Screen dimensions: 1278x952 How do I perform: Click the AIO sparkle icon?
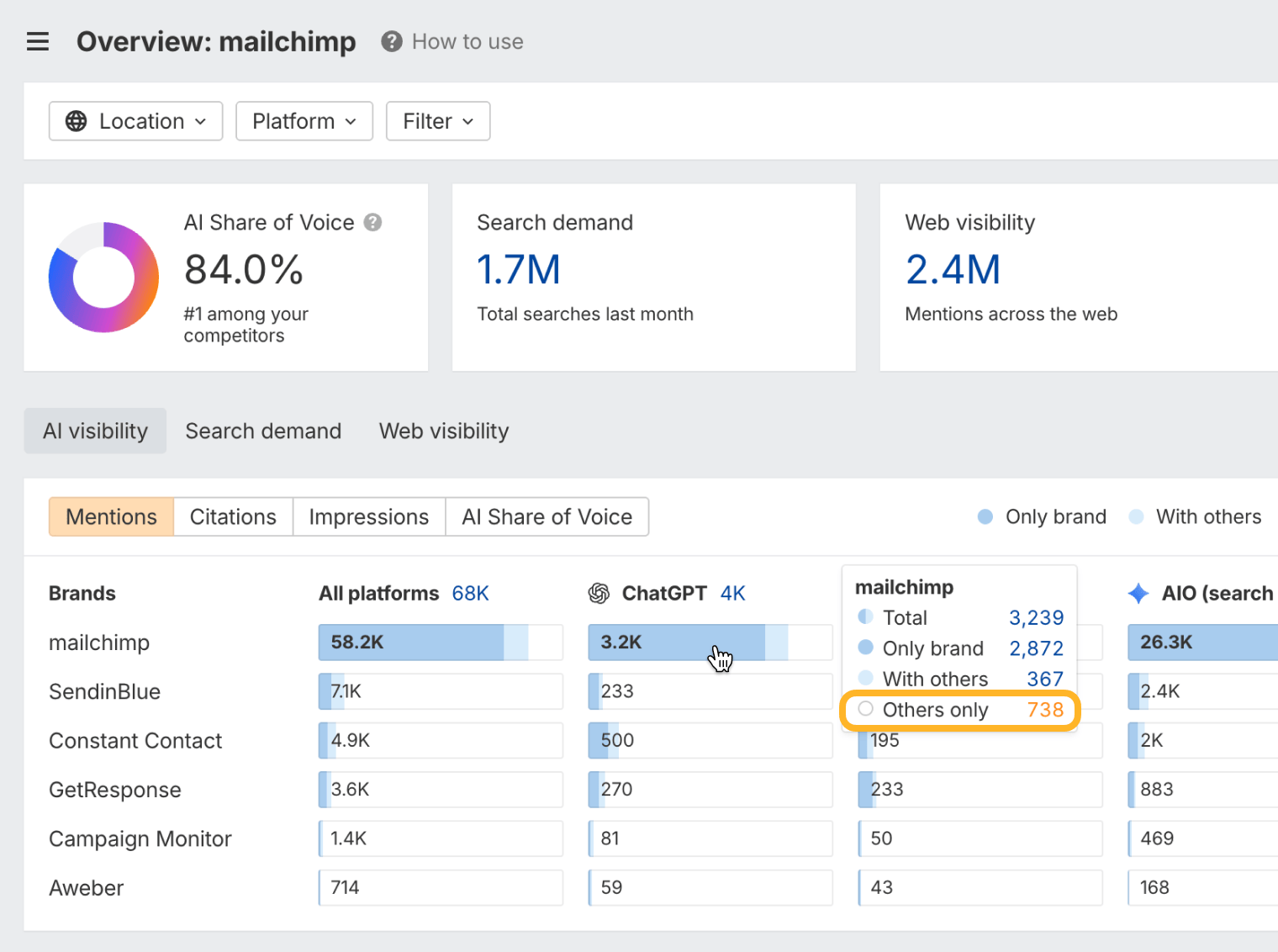(1138, 594)
